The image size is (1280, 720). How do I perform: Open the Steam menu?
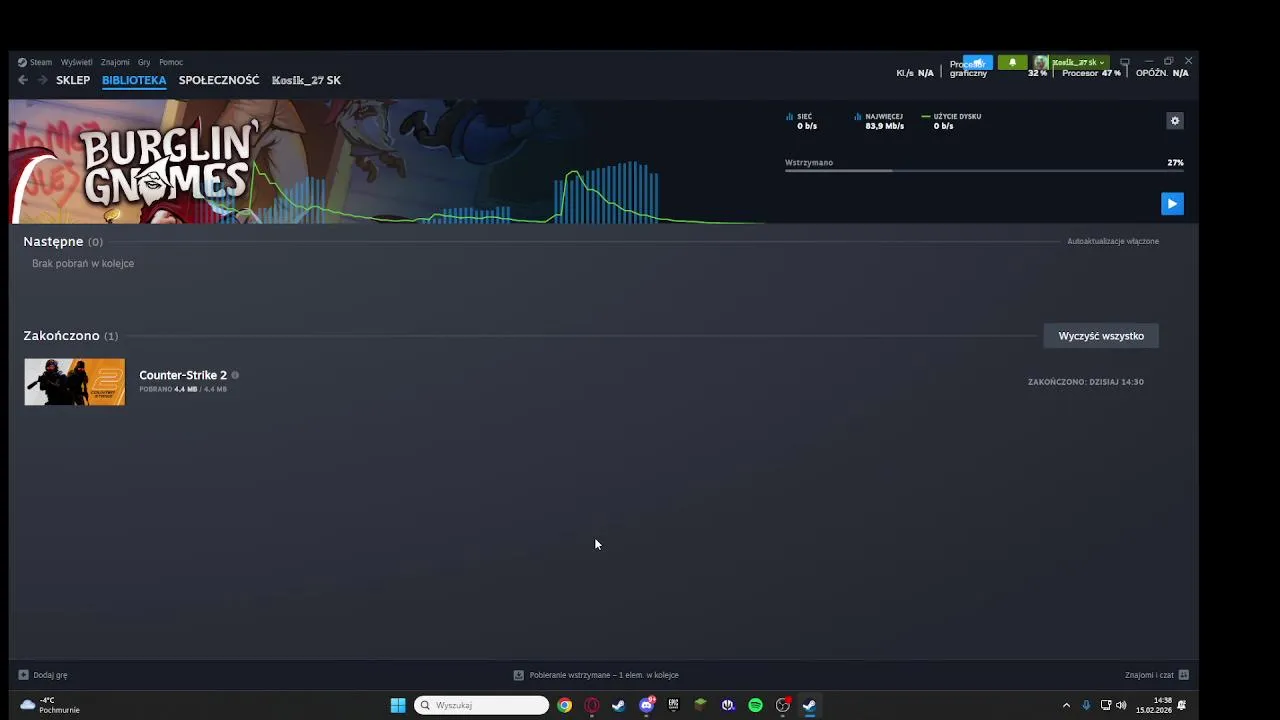41,62
